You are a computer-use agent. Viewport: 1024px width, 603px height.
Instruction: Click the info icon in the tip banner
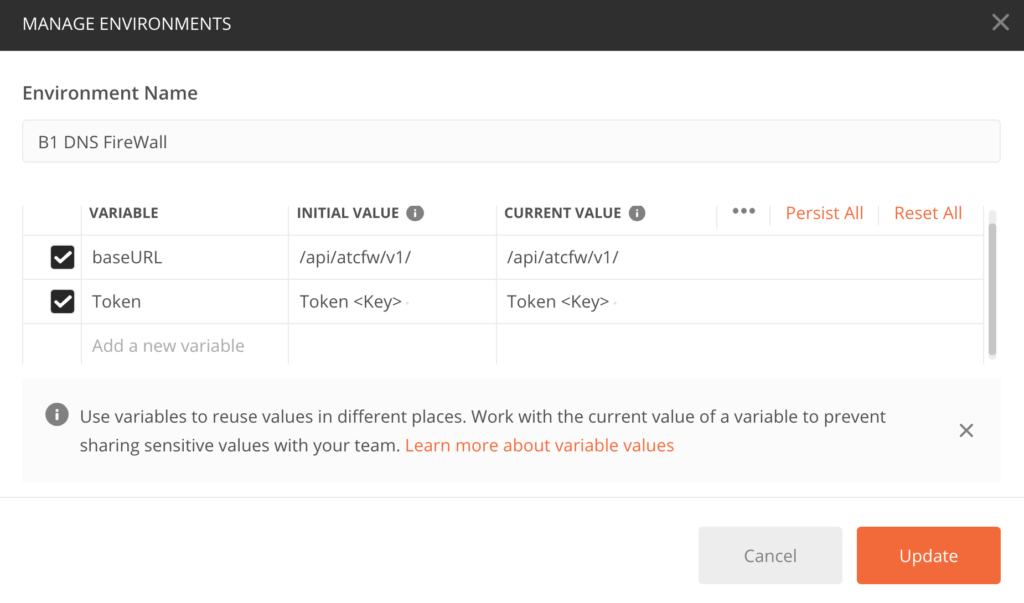click(57, 415)
